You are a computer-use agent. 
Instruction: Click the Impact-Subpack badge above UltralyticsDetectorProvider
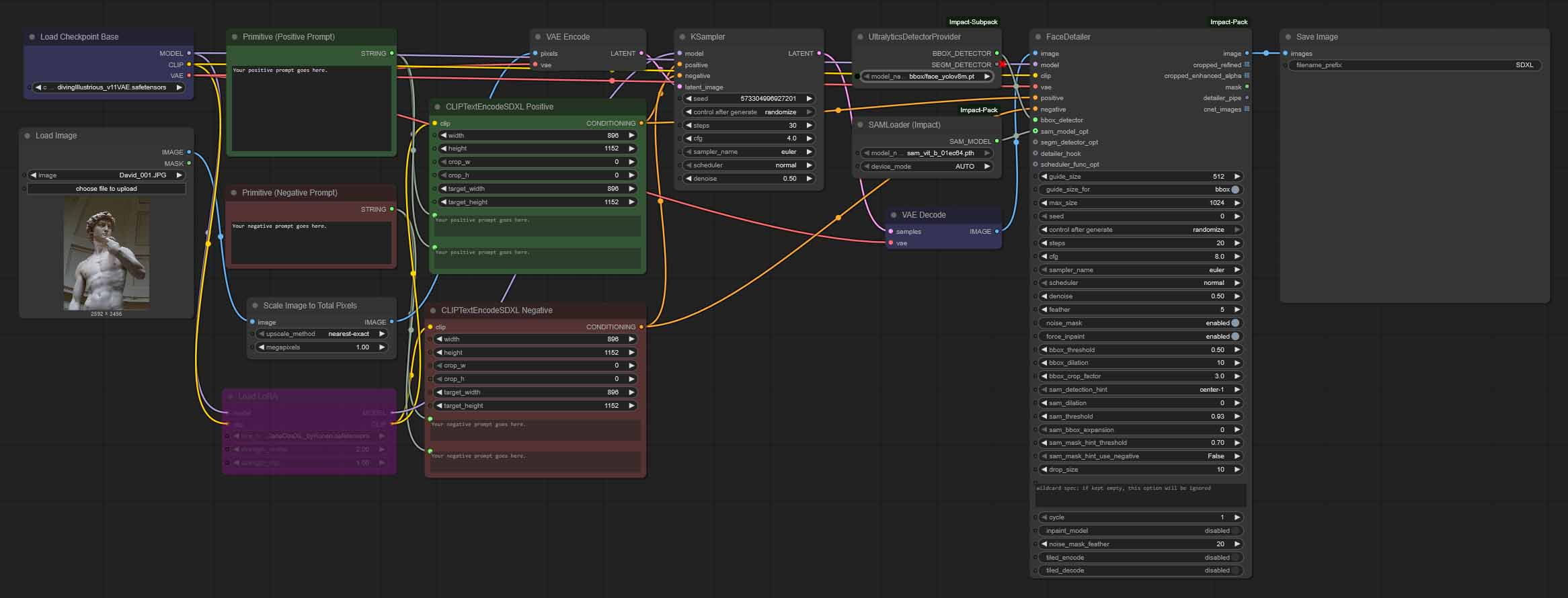coord(972,22)
